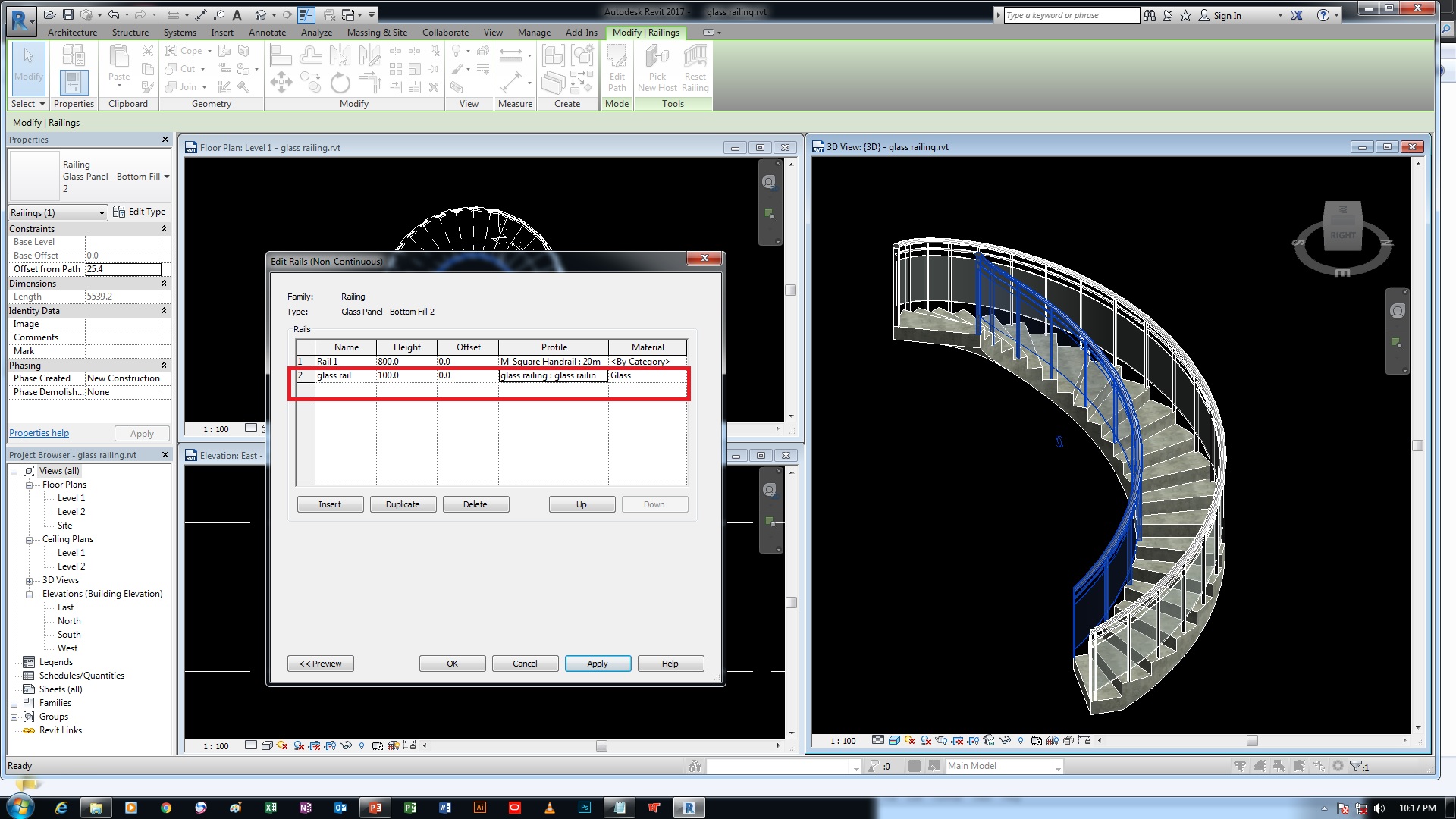1456x819 pixels.
Task: Toggle Sun Path in the 3D view control bar
Action: pos(909,740)
